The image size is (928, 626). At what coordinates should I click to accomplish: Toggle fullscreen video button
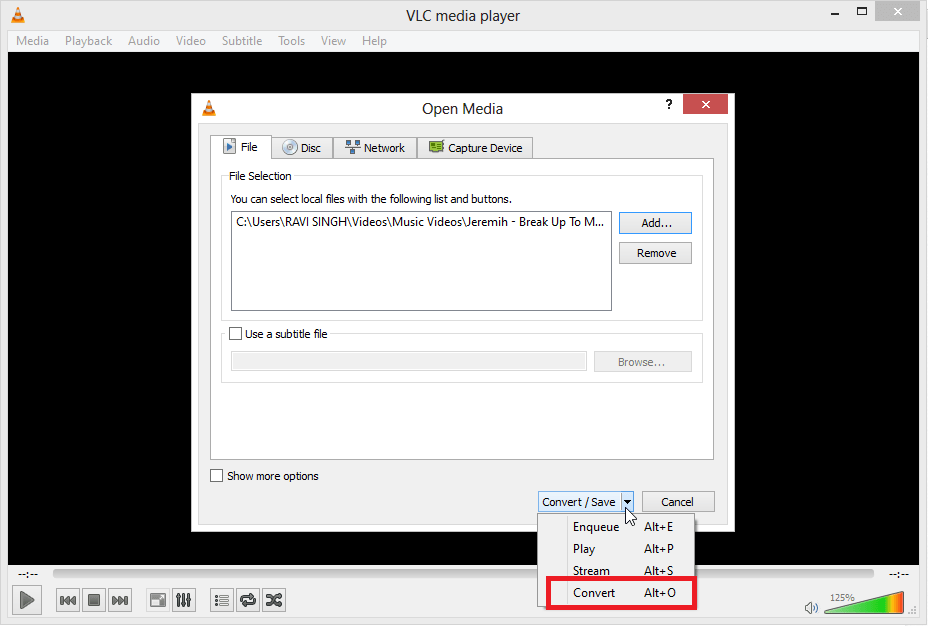(158, 601)
